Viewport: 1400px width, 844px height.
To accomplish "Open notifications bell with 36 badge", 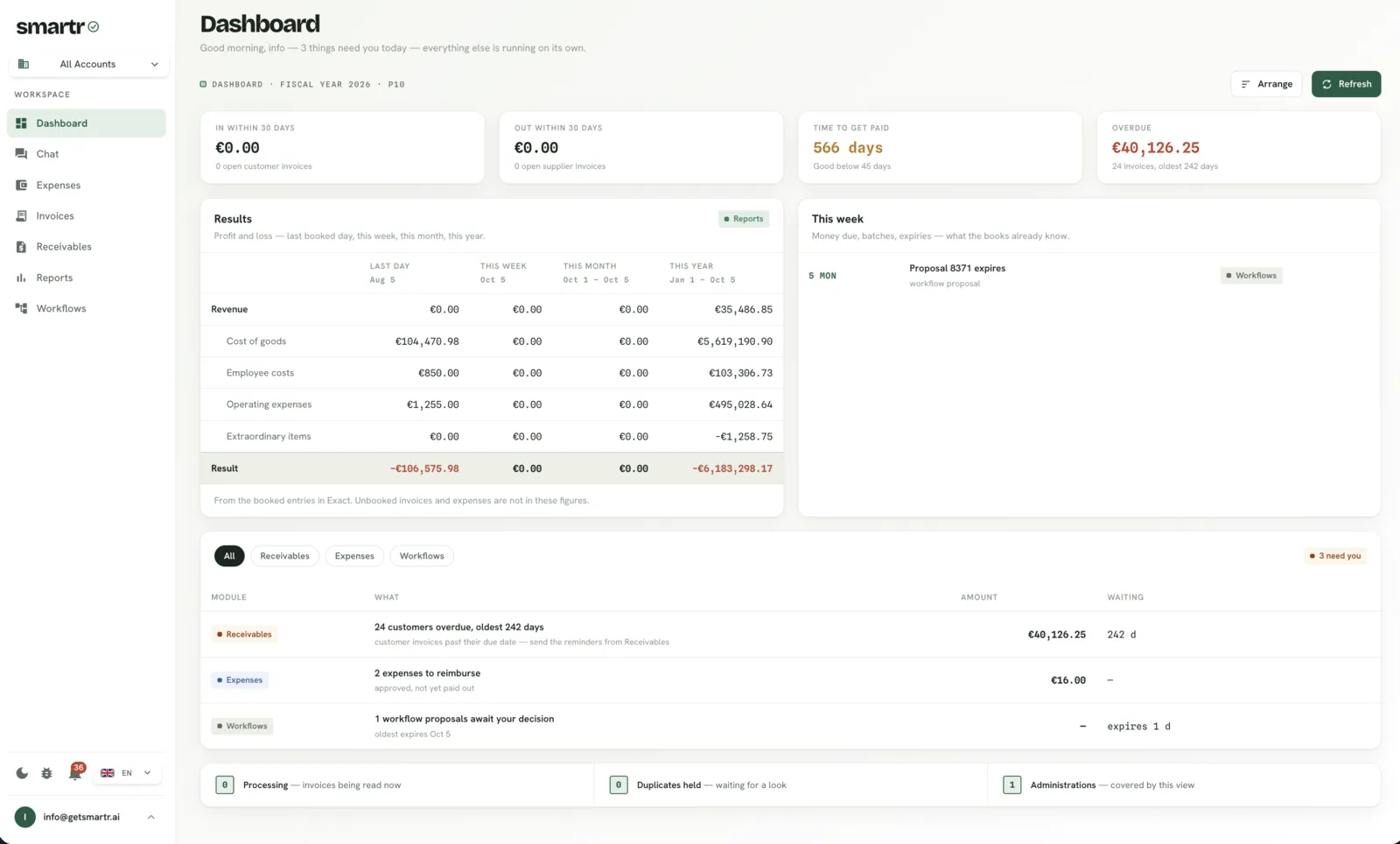I will [76, 771].
